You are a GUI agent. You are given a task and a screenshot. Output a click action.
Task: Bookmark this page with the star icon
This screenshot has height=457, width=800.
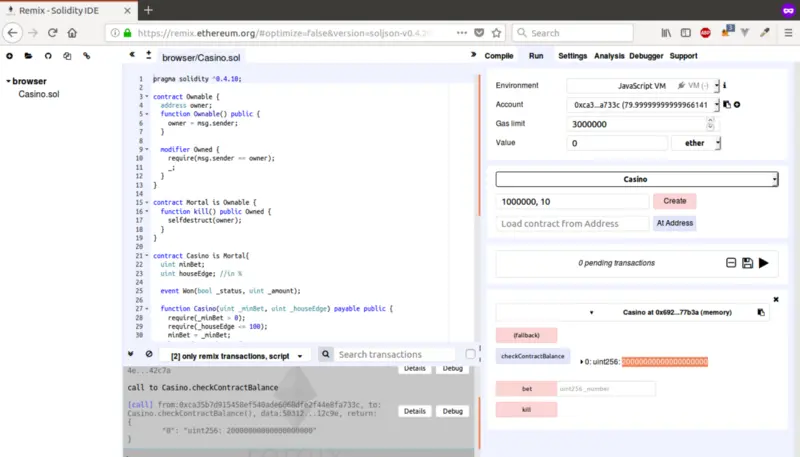(x=496, y=33)
